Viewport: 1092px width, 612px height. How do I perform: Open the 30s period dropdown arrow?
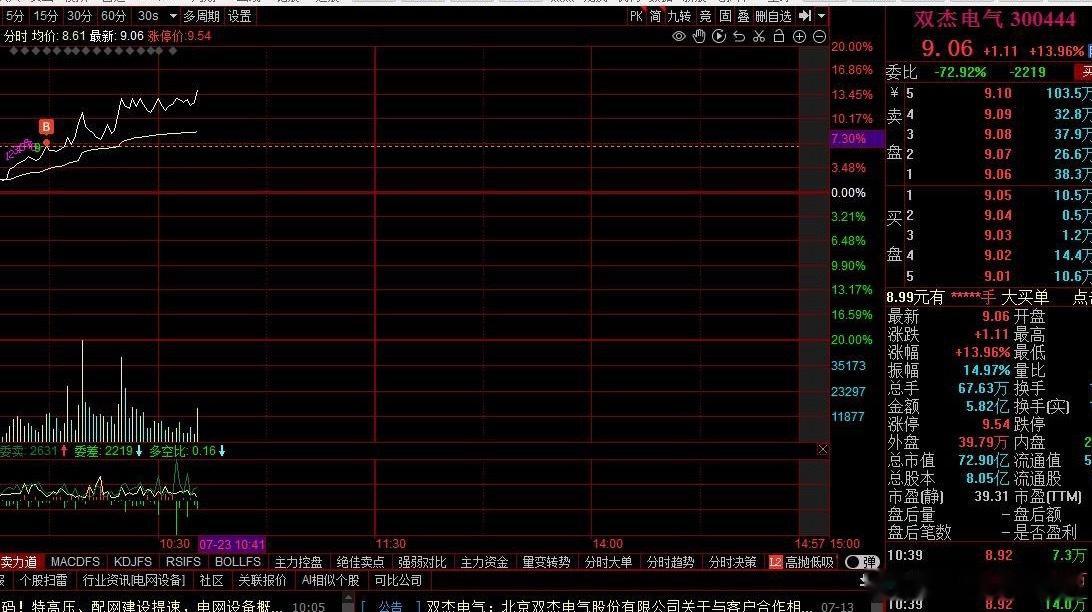click(173, 15)
